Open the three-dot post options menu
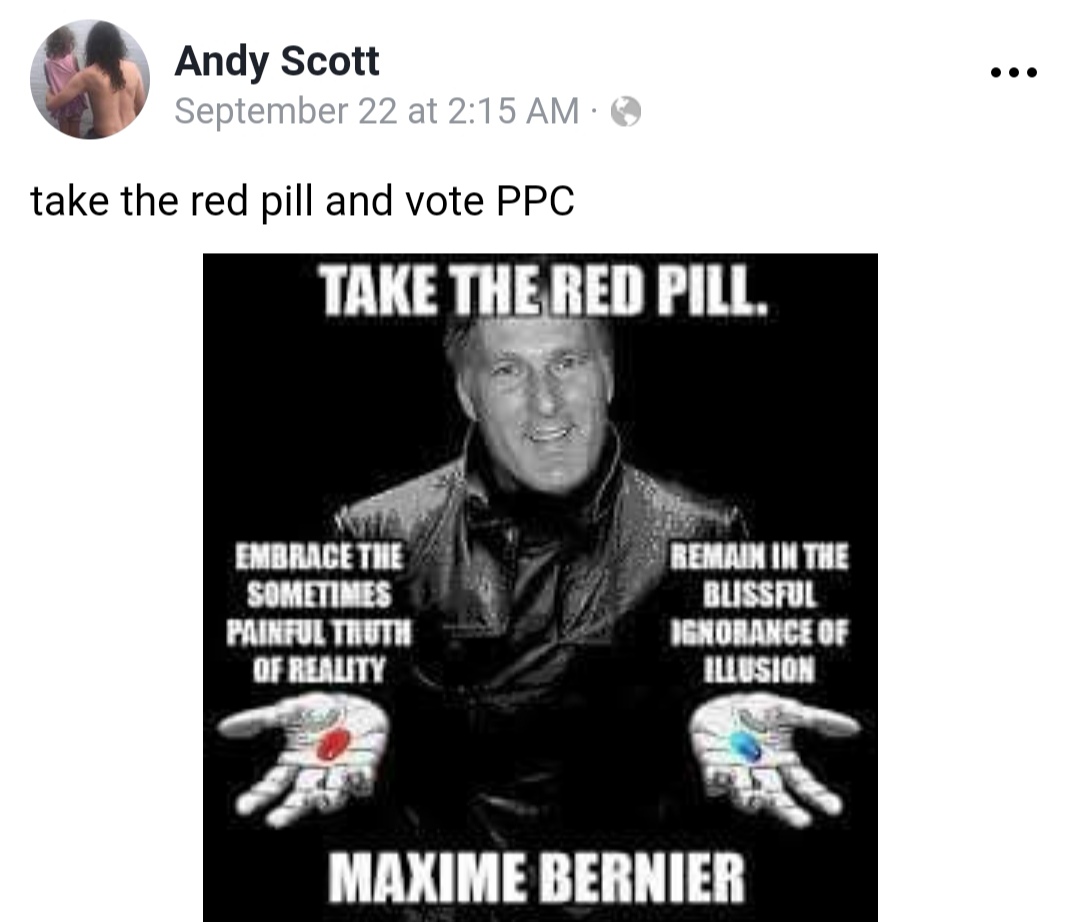The height and width of the screenshot is (922, 1080). click(1013, 72)
